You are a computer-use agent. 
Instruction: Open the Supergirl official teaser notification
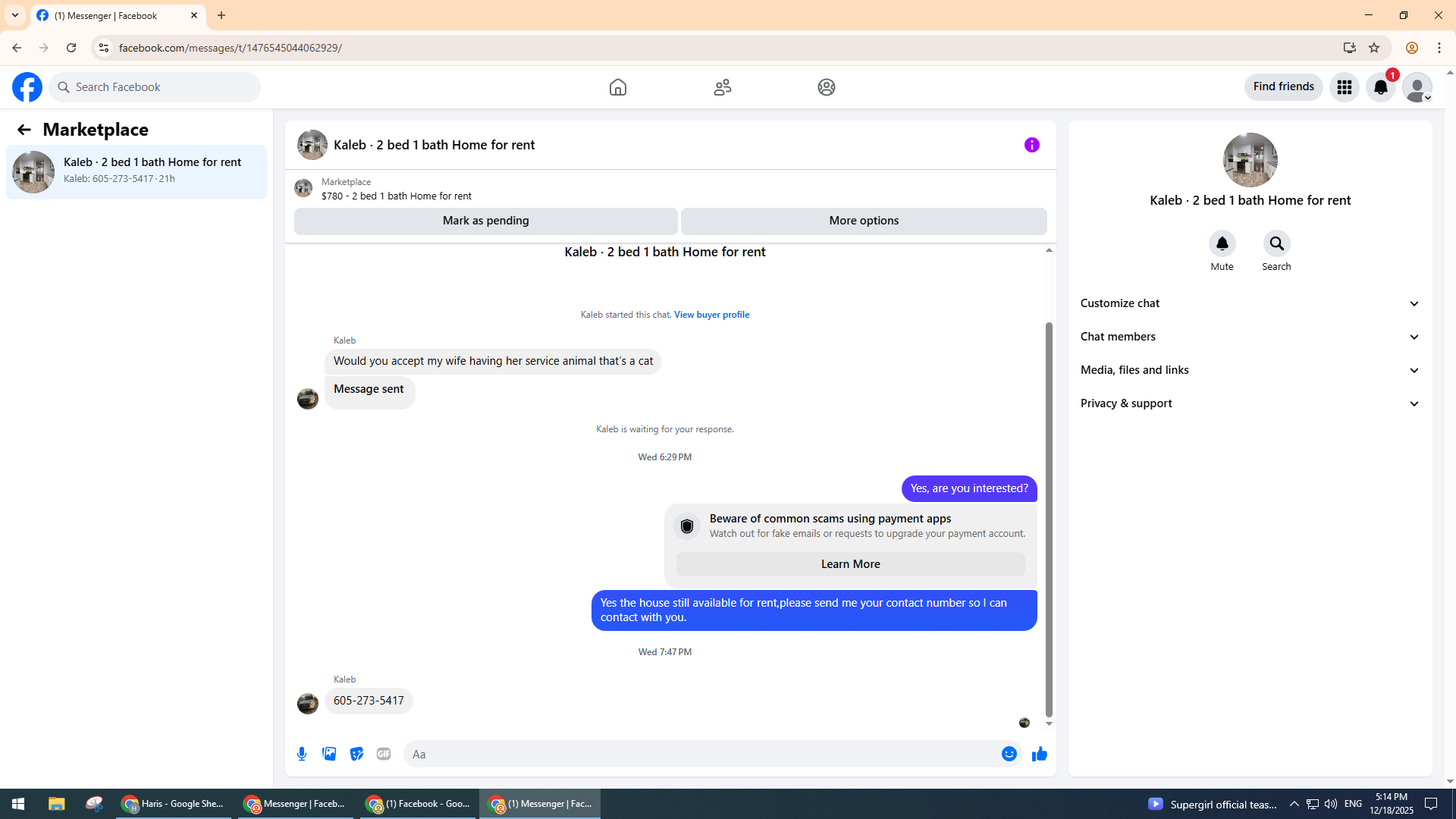1212,804
